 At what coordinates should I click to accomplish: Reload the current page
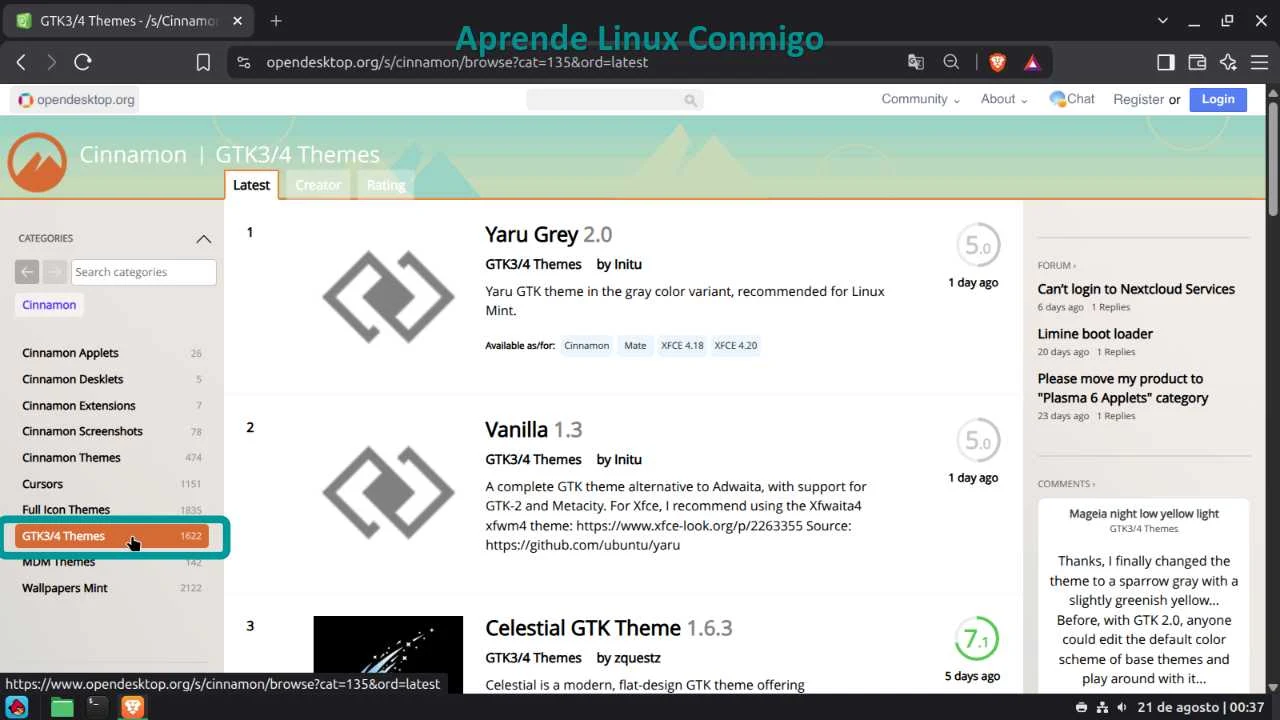[83, 62]
